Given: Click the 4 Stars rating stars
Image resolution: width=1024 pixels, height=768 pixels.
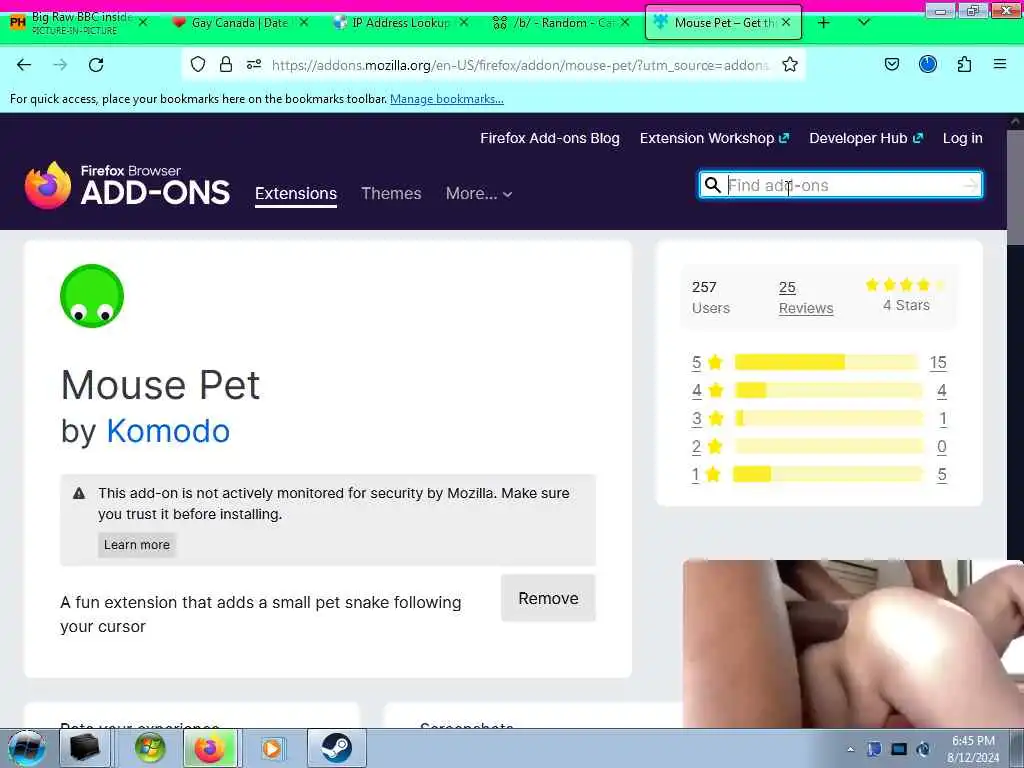Looking at the screenshot, I should pos(906,285).
